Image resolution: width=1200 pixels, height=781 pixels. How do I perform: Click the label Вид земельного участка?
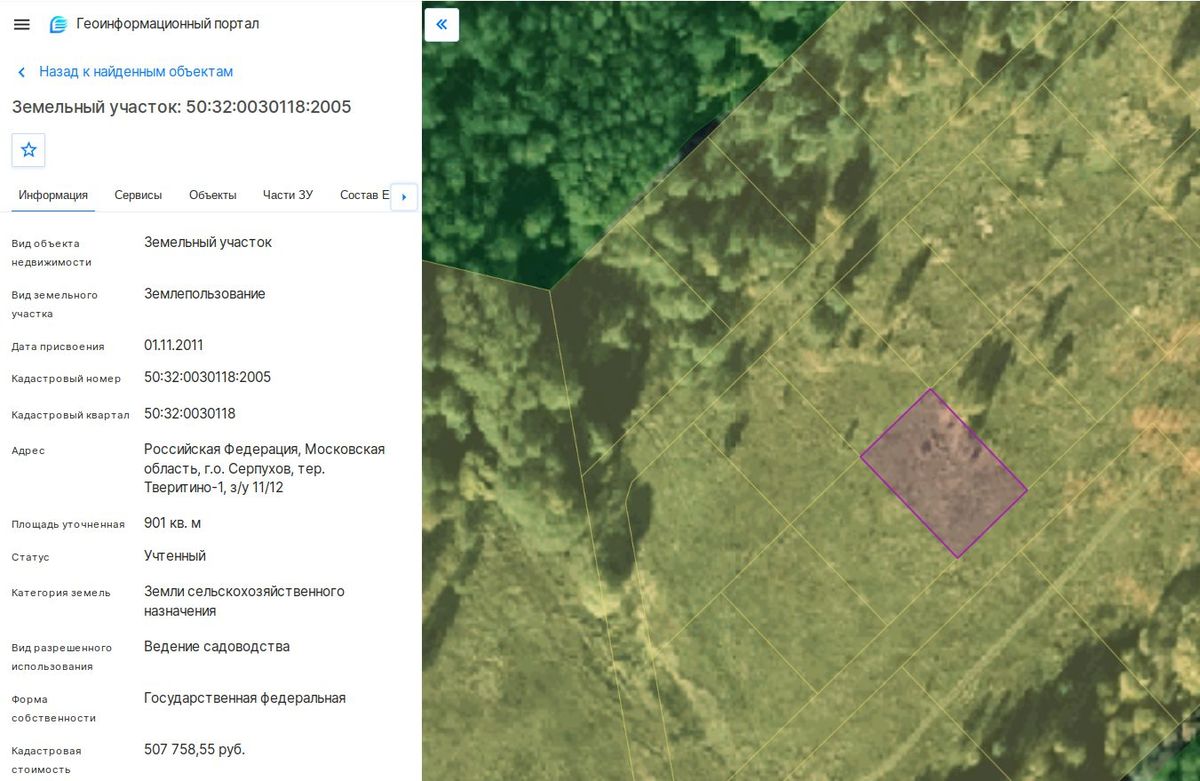[55, 305]
